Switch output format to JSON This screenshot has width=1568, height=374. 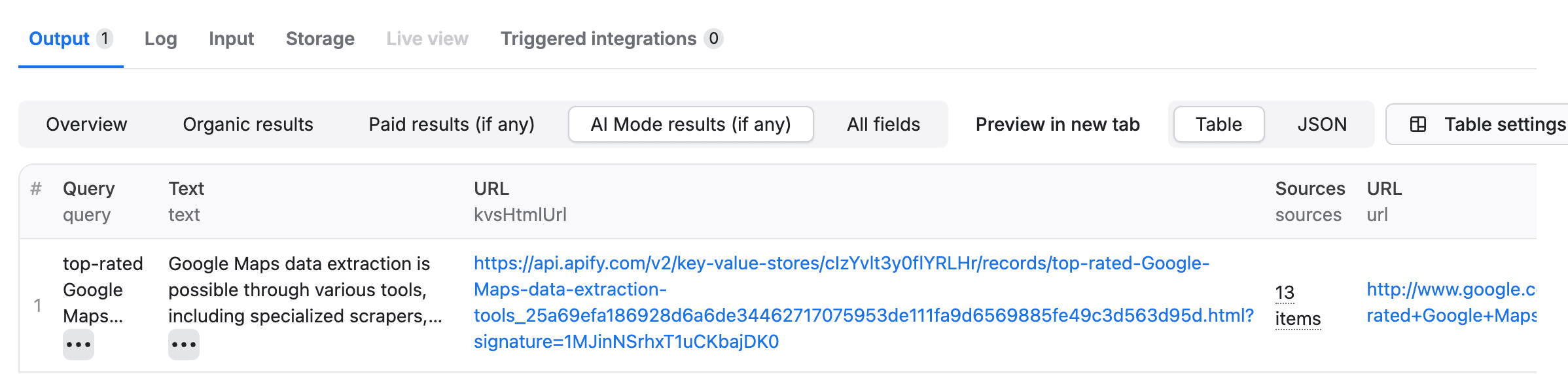1322,124
